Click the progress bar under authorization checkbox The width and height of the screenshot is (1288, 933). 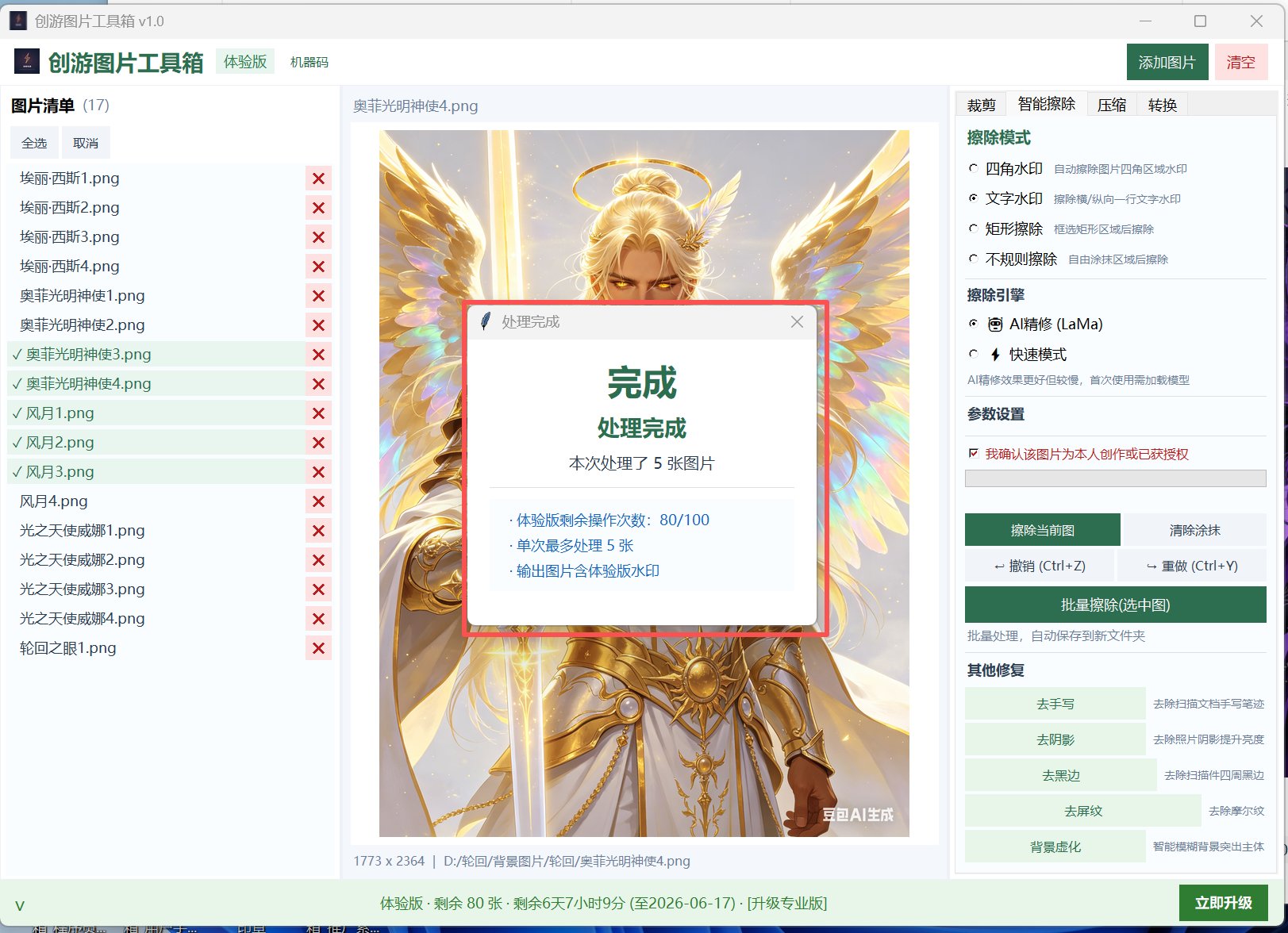(1115, 478)
